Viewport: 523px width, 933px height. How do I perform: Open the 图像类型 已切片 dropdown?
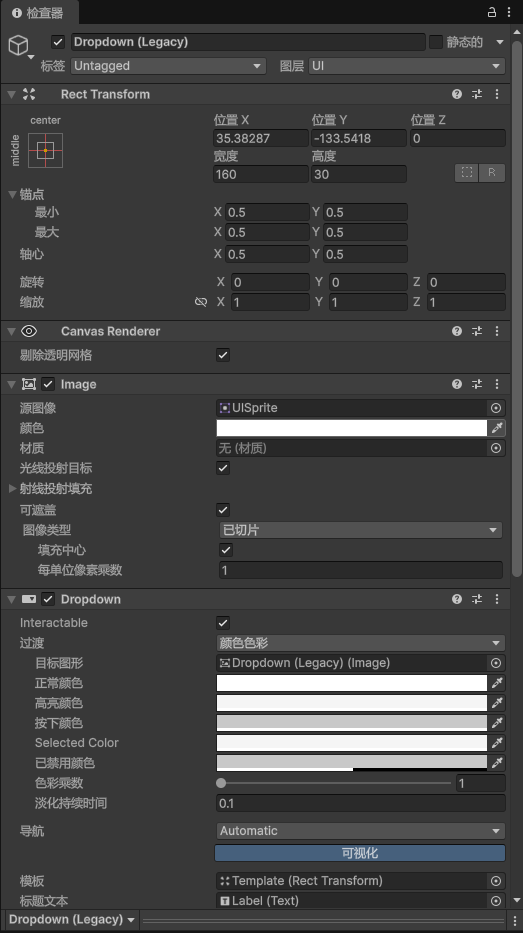pyautogui.click(x=361, y=530)
